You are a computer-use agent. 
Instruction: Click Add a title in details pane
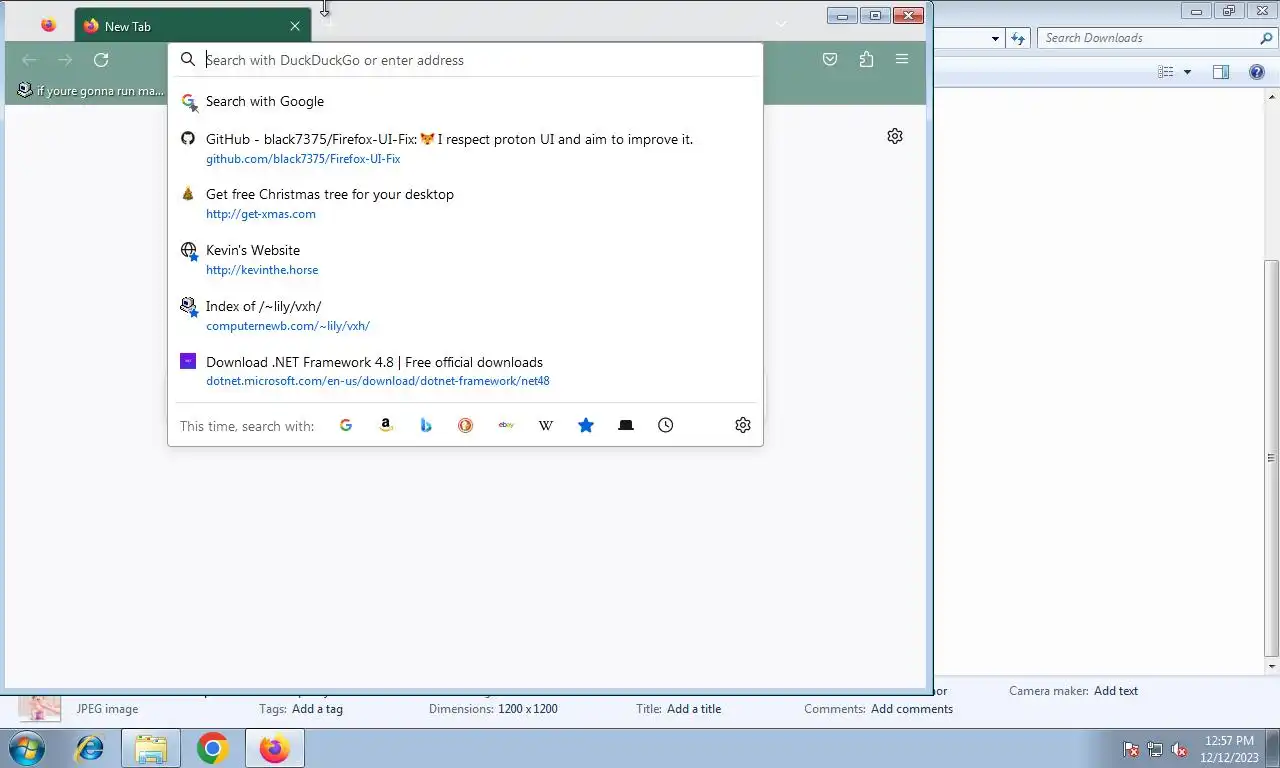pos(694,709)
